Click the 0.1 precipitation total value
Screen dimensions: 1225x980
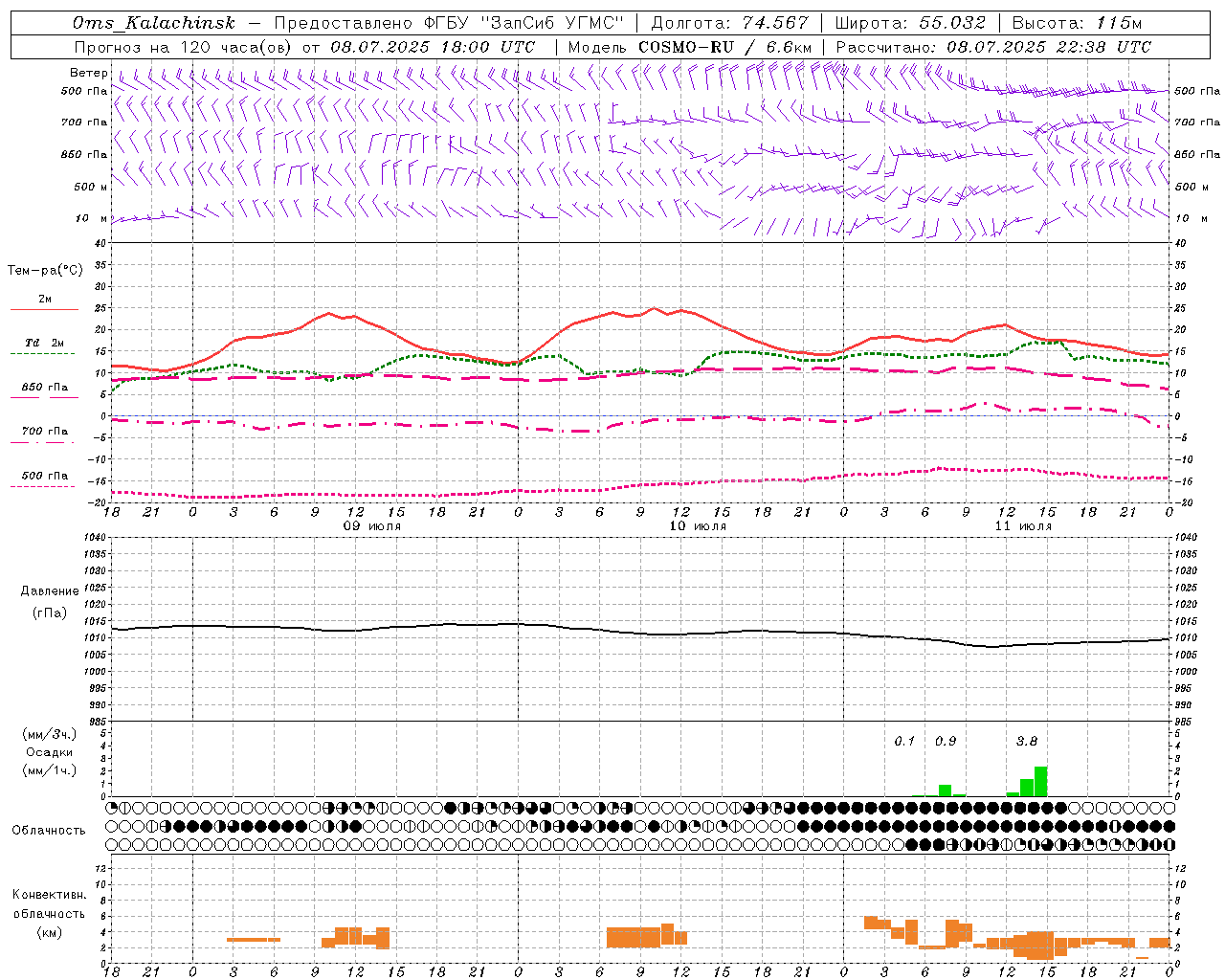tap(904, 741)
